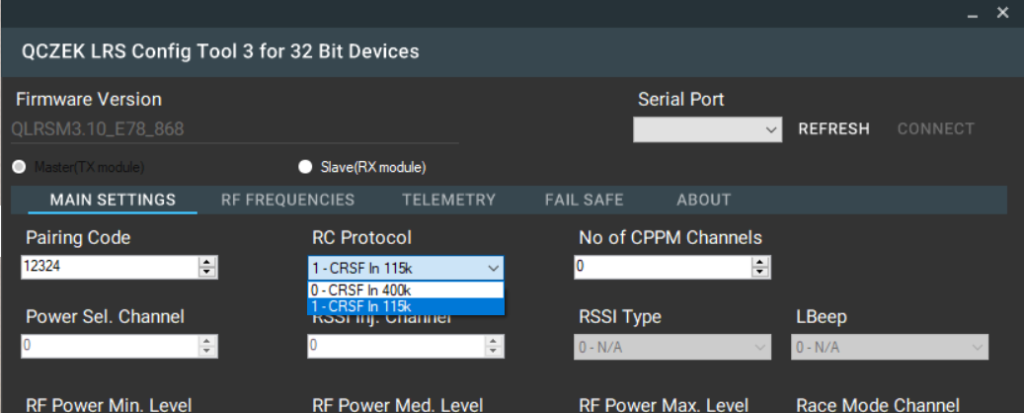The image size is (1024, 413).
Task: Select the Master (TX module) radio button
Action: (x=20, y=167)
